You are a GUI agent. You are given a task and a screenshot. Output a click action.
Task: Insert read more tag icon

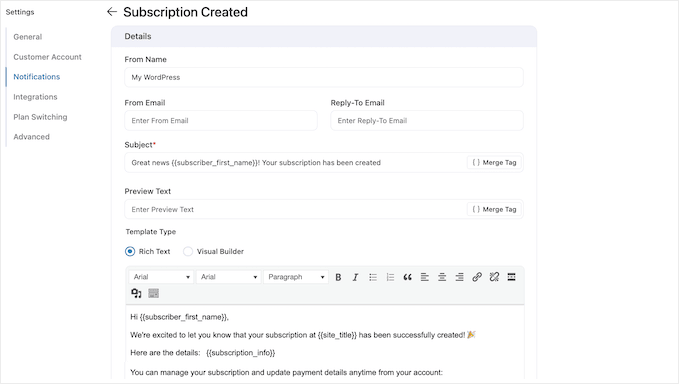pos(511,277)
